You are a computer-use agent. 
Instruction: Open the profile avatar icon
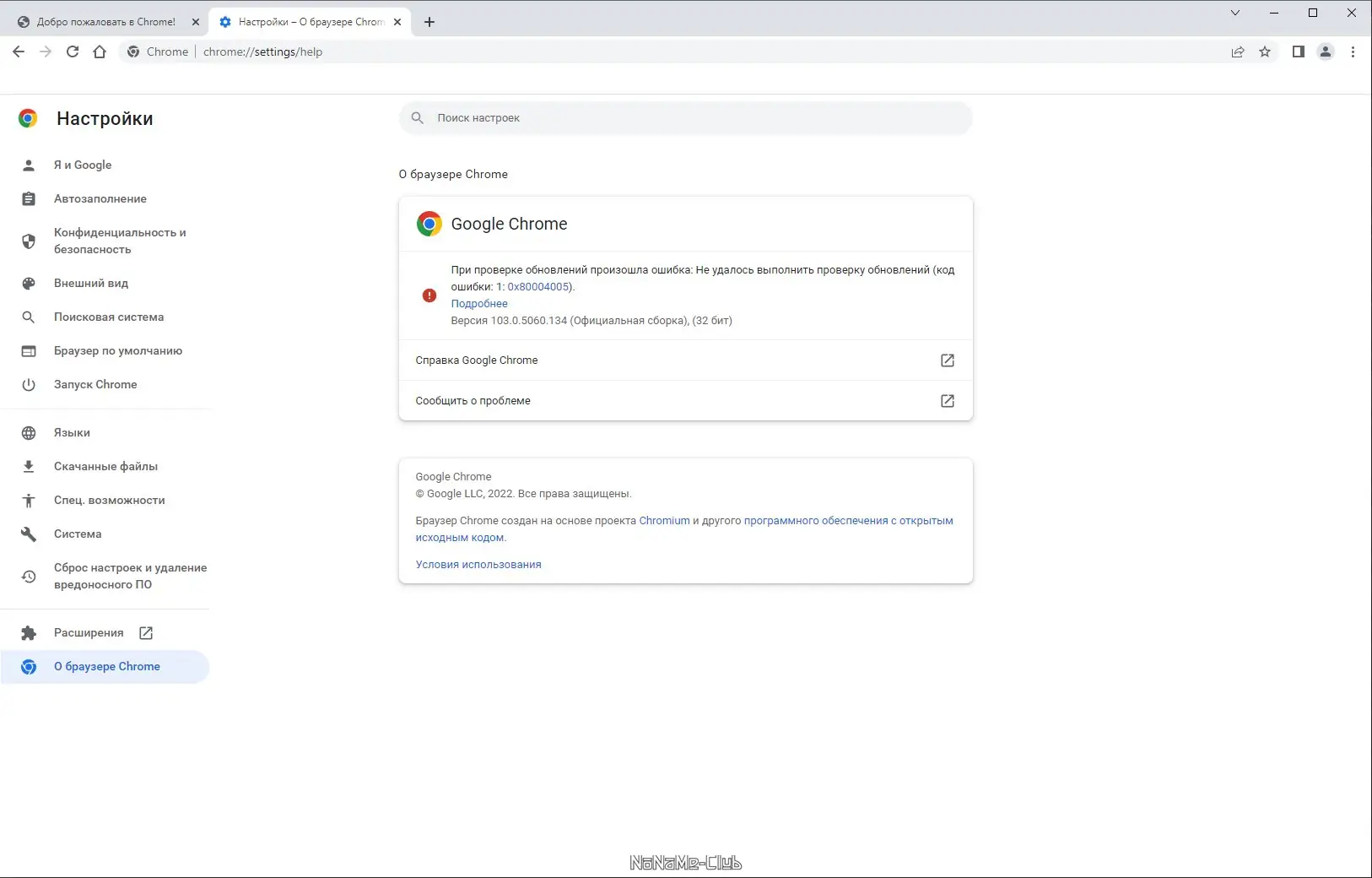coord(1326,51)
